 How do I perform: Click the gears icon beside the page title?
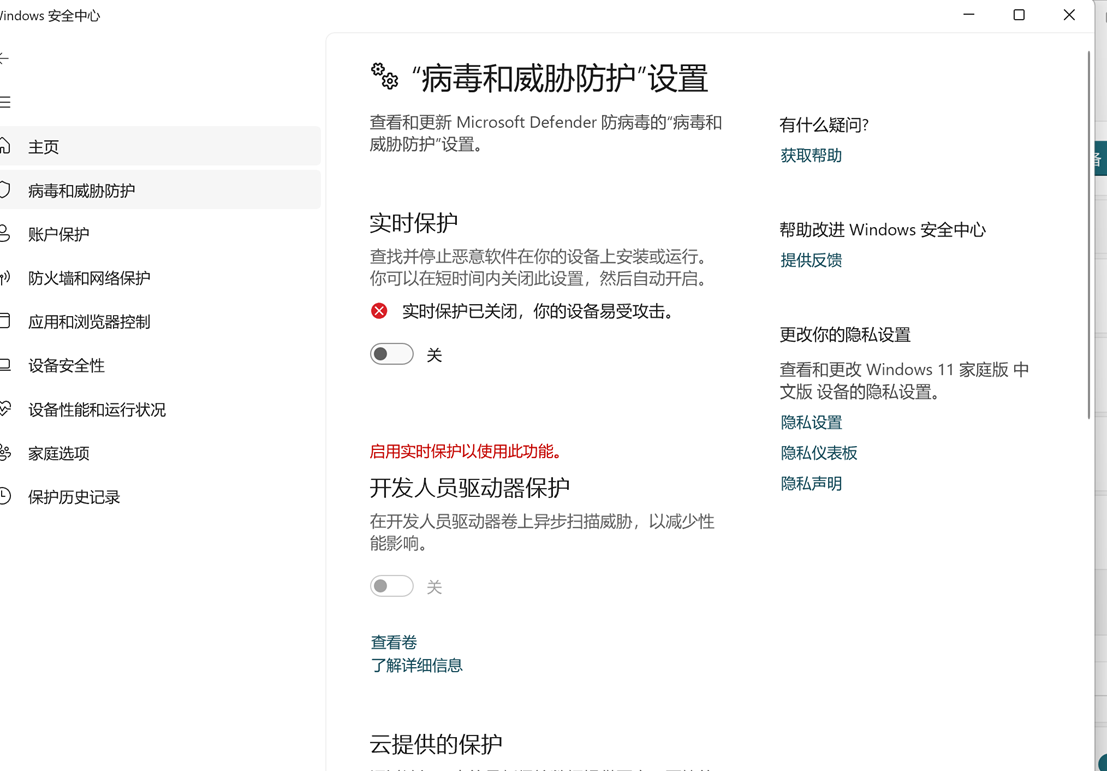[x=385, y=76]
